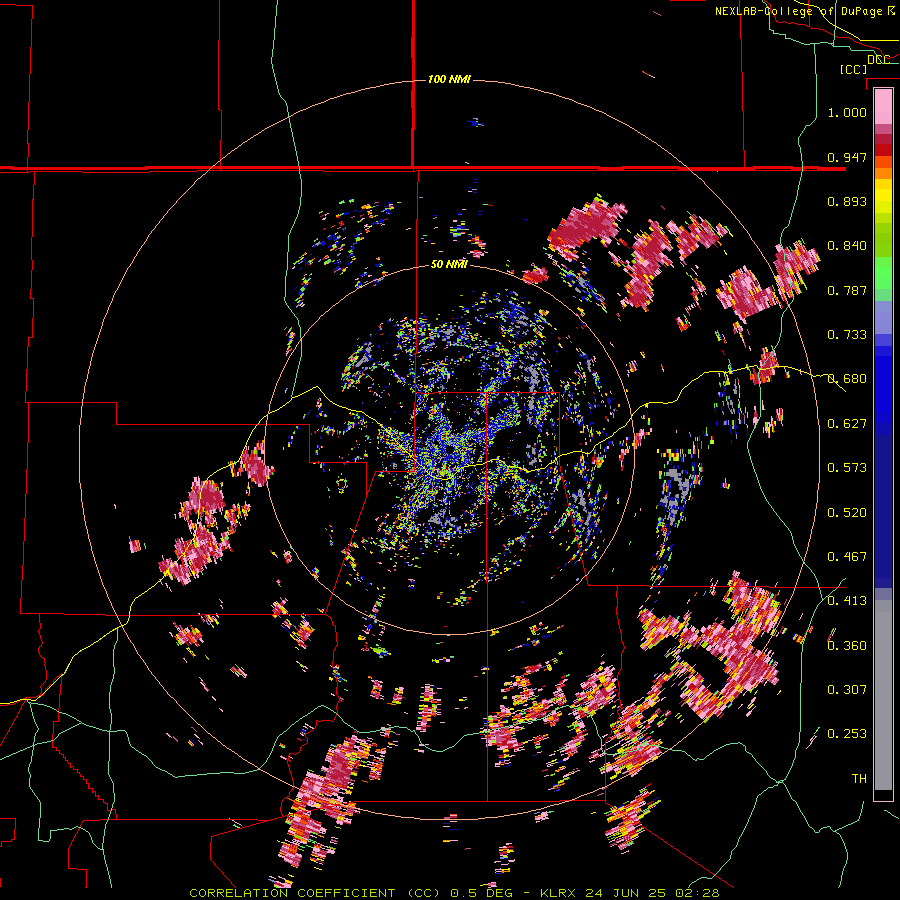Click the 0.573 legend value
This screenshot has width=900, height=900.
click(x=847, y=468)
